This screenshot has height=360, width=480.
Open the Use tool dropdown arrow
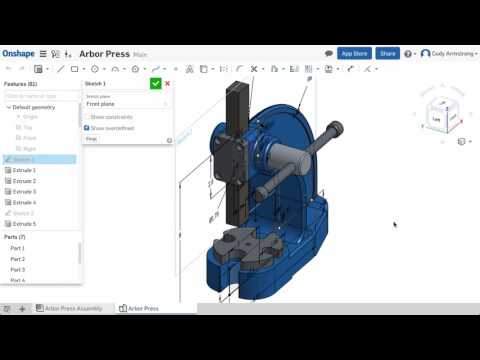point(212,69)
